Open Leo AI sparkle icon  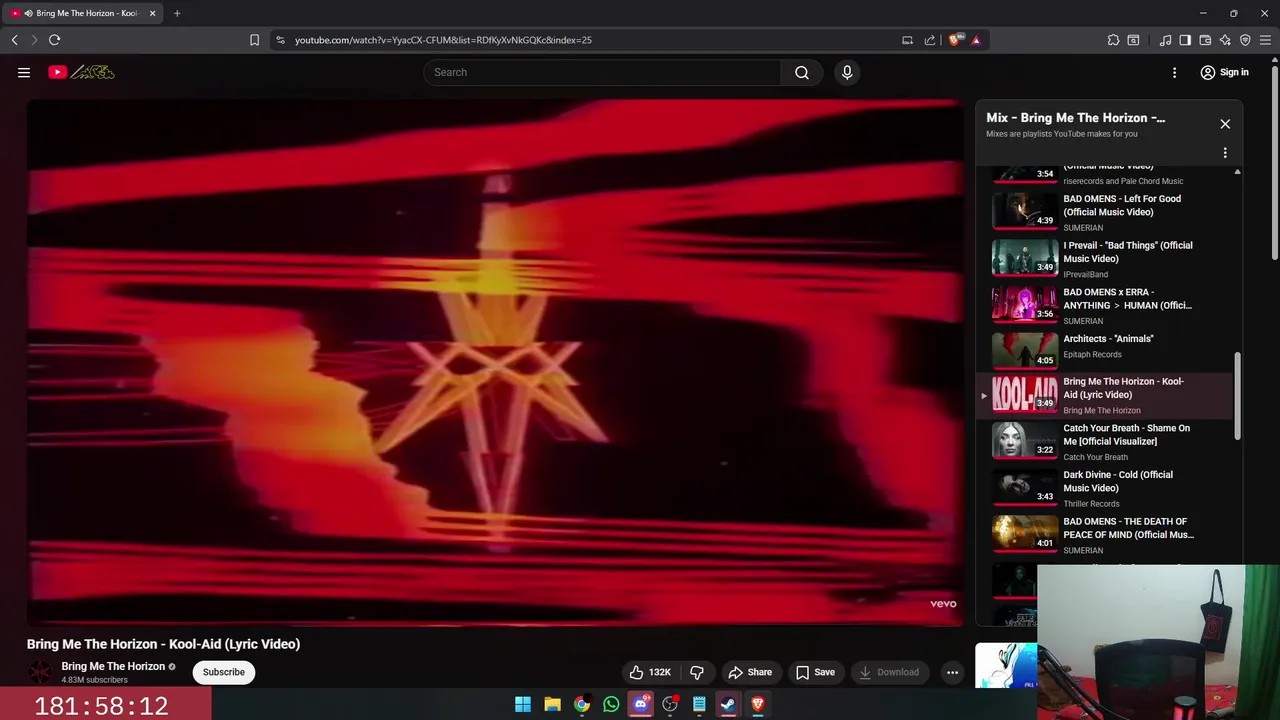pyautogui.click(x=1225, y=40)
